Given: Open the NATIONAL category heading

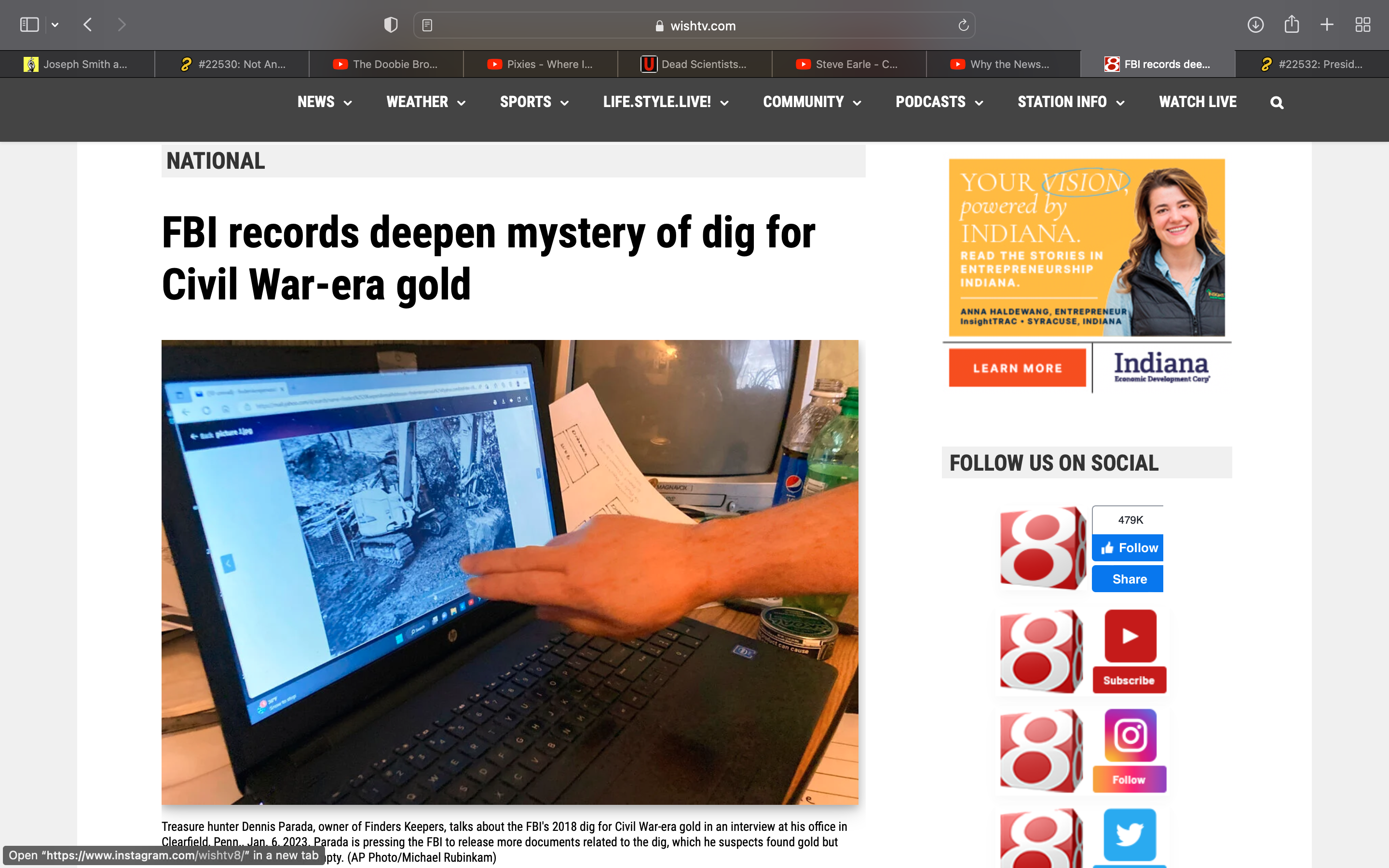Looking at the screenshot, I should pos(216,161).
